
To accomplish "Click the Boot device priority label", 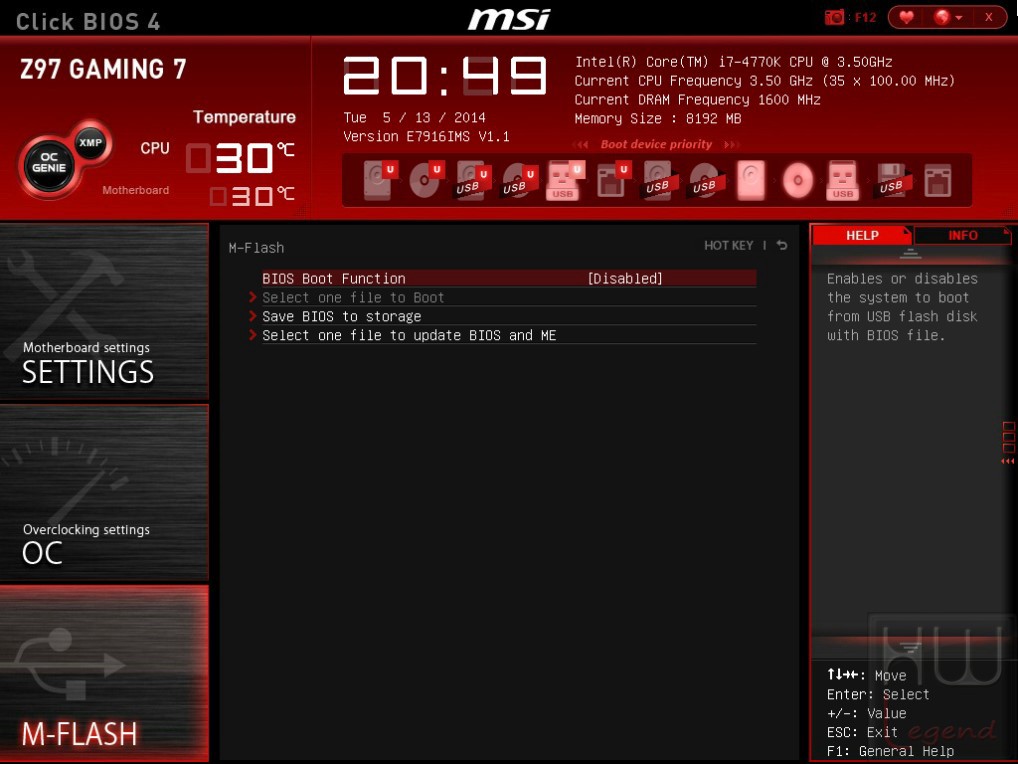I will click(656, 144).
